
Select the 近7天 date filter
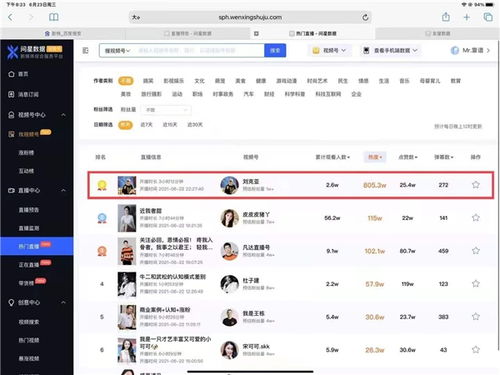[x=146, y=125]
